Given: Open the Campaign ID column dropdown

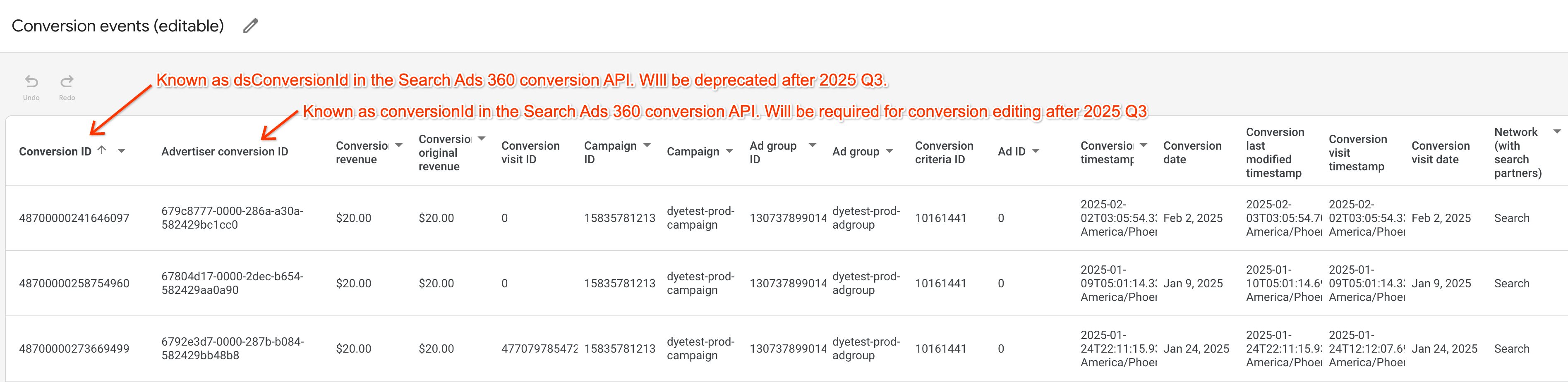Looking at the screenshot, I should tap(647, 146).
